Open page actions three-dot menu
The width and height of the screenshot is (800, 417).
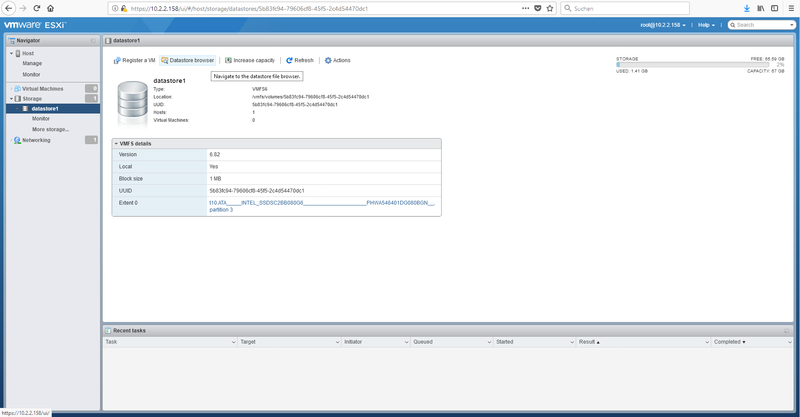(526, 8)
